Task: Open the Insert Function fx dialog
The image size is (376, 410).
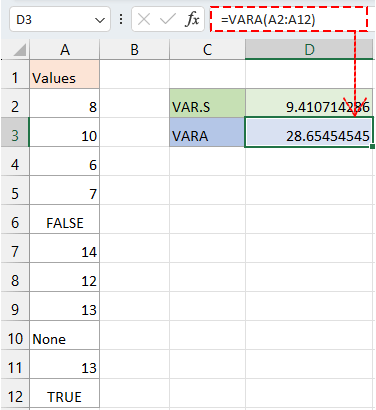Action: coord(192,19)
